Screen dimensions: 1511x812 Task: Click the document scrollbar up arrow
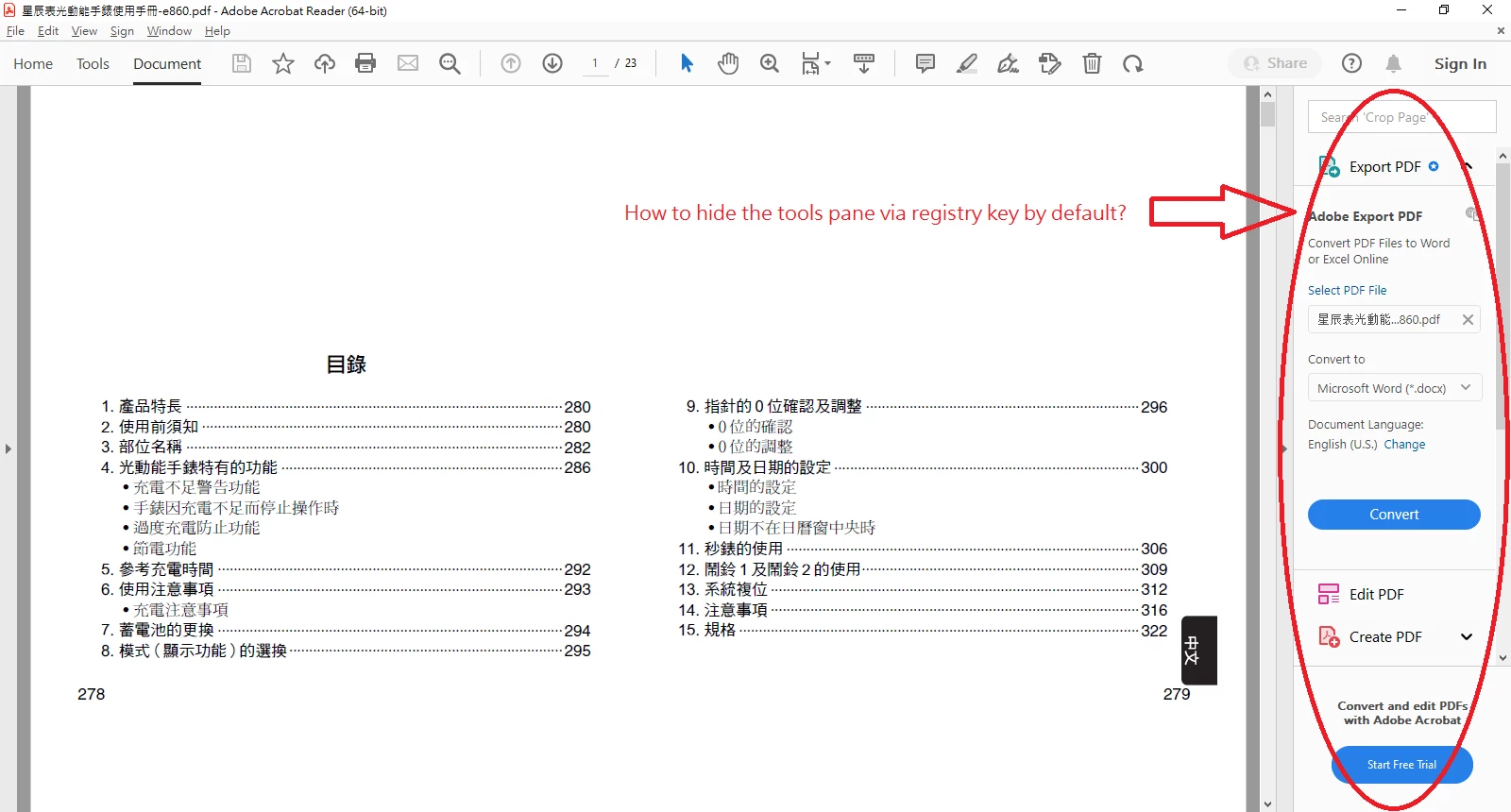(x=1267, y=94)
